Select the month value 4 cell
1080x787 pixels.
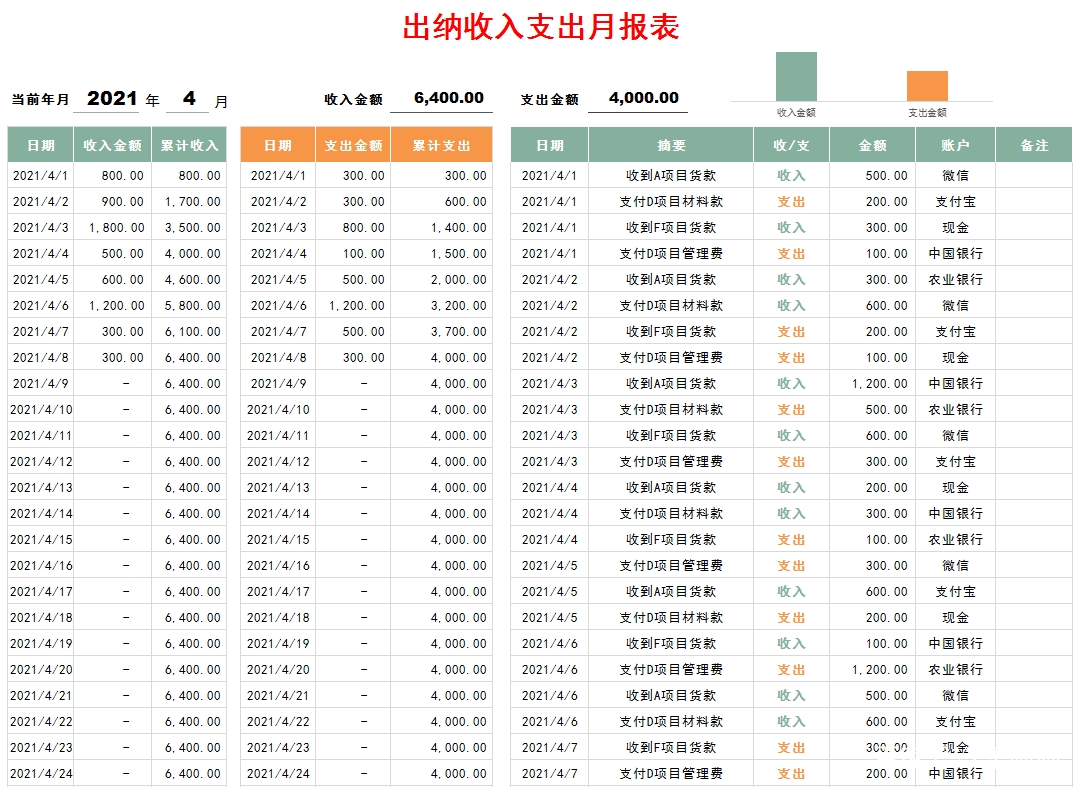(189, 98)
